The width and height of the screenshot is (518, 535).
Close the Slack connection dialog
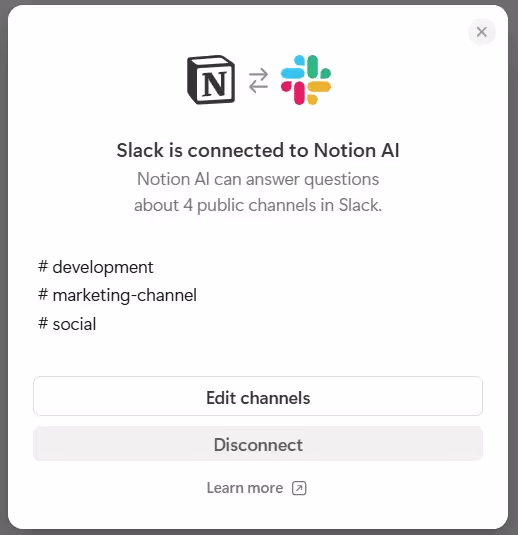[x=481, y=32]
